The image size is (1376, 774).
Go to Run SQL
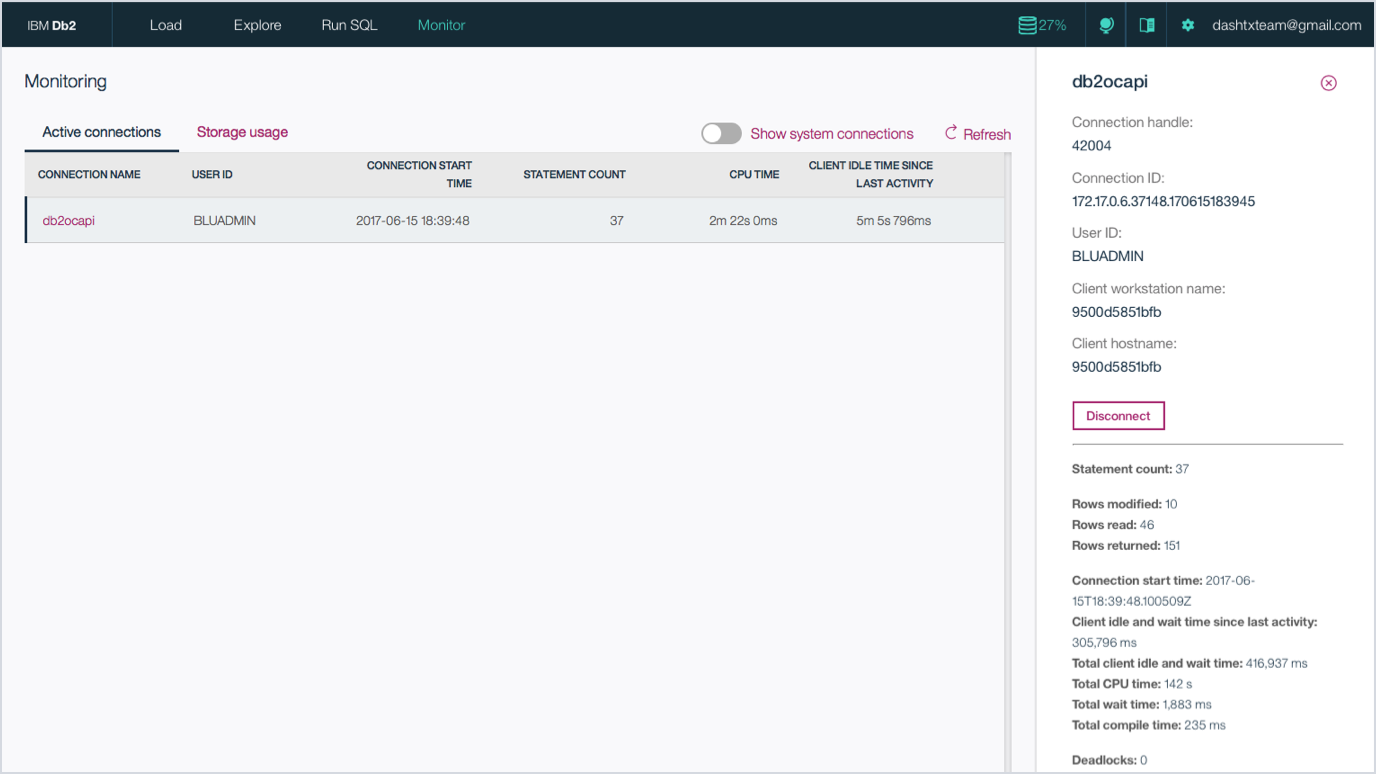pyautogui.click(x=348, y=24)
